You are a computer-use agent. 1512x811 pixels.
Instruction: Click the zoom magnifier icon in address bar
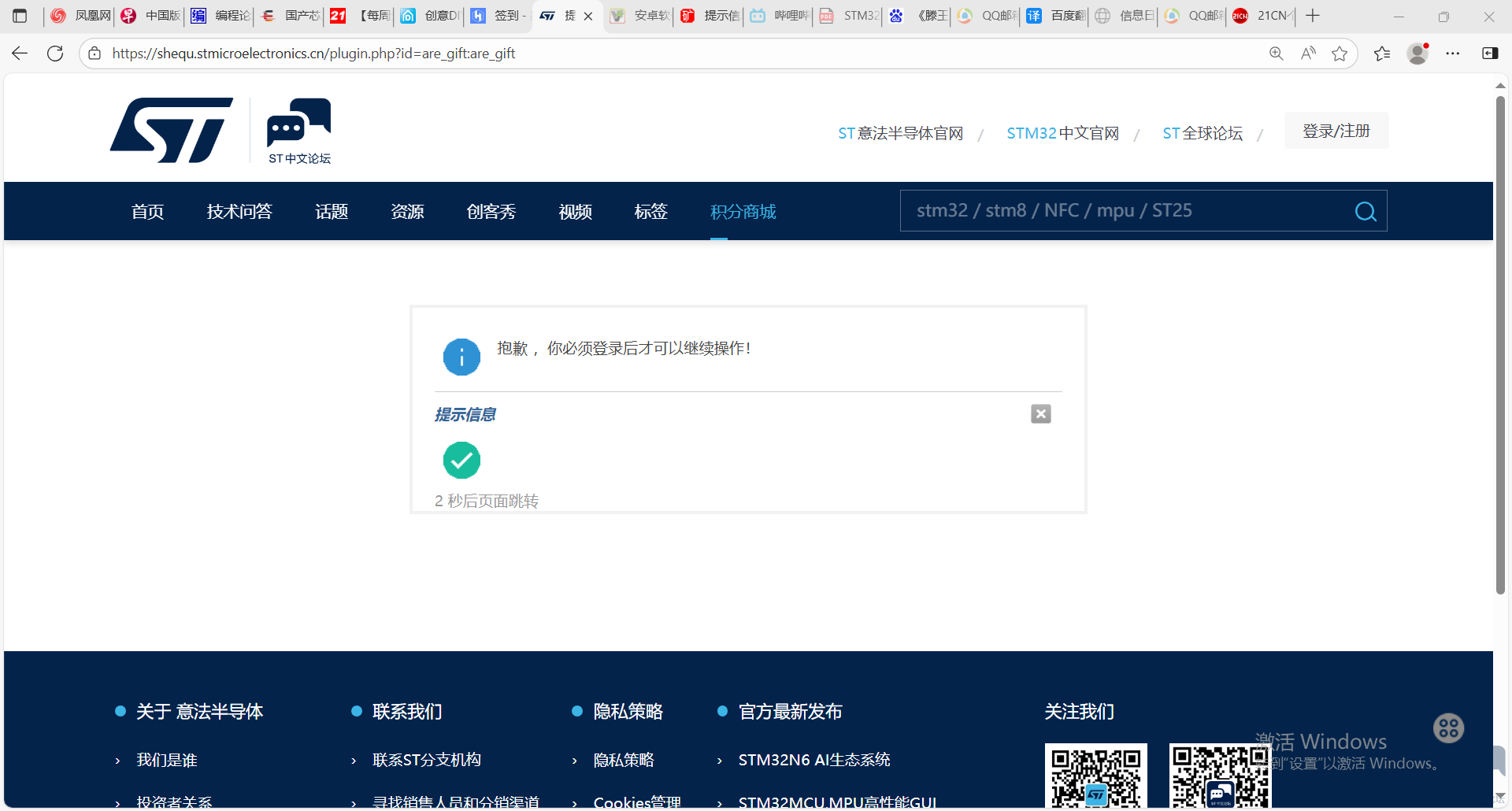click(x=1276, y=54)
